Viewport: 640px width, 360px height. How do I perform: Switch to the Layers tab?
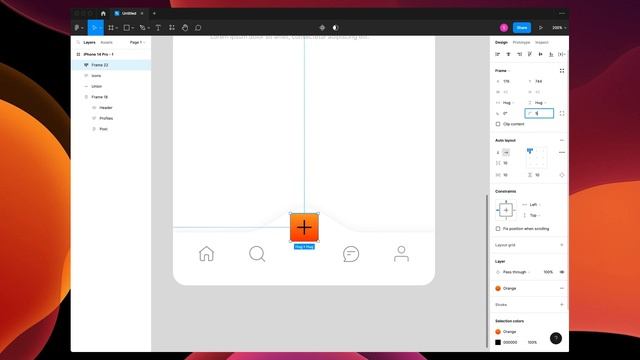tap(89, 42)
